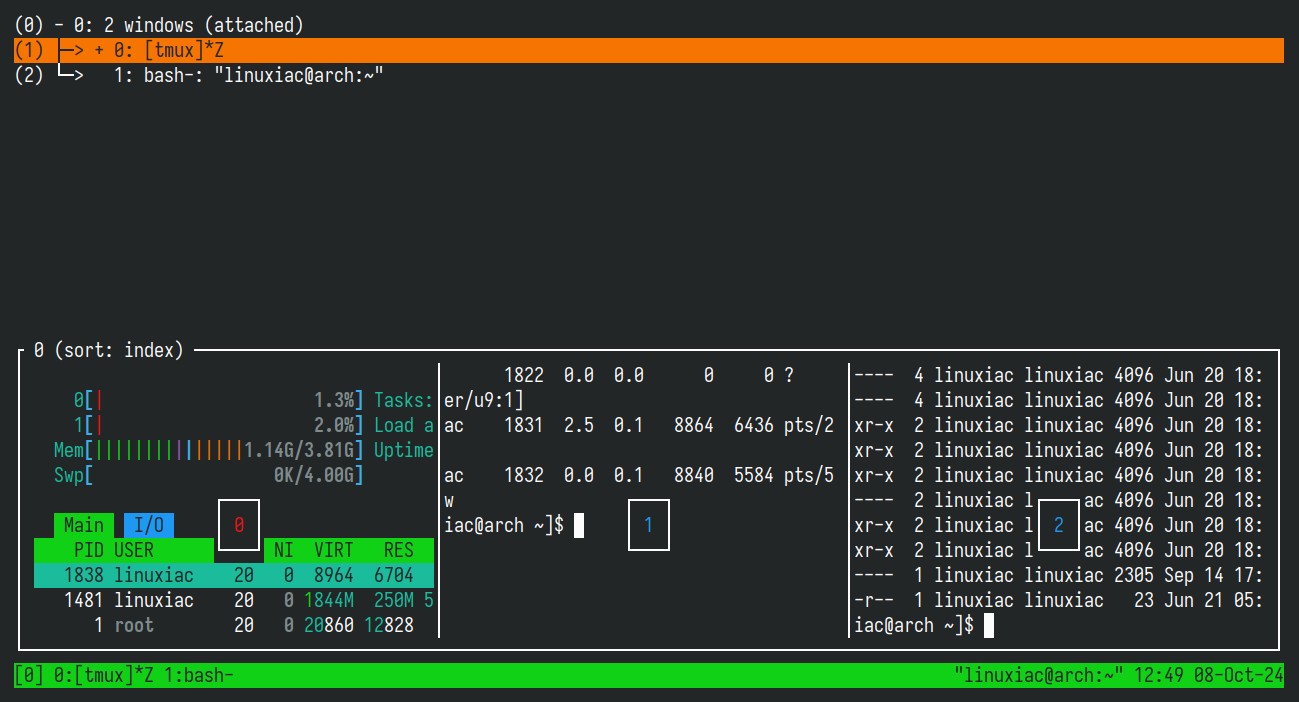Click the '[0]' session indicator in status bar
Image resolution: width=1299 pixels, height=702 pixels.
click(x=29, y=676)
